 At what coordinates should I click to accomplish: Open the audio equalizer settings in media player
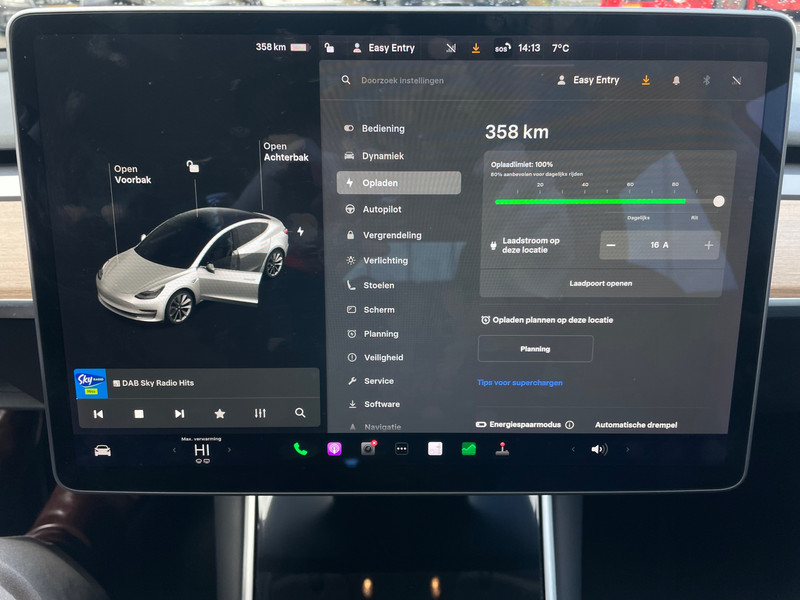(x=260, y=413)
